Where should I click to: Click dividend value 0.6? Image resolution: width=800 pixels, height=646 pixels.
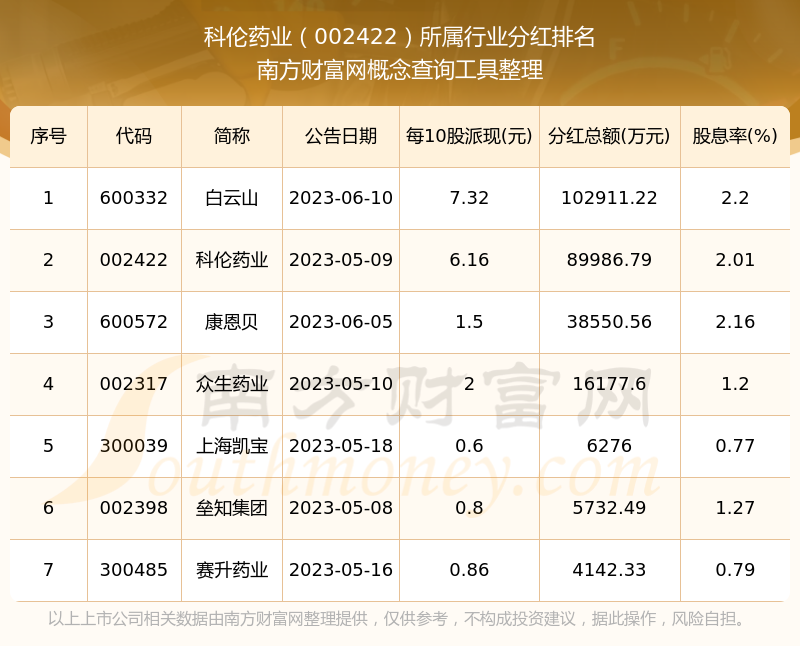(469, 446)
